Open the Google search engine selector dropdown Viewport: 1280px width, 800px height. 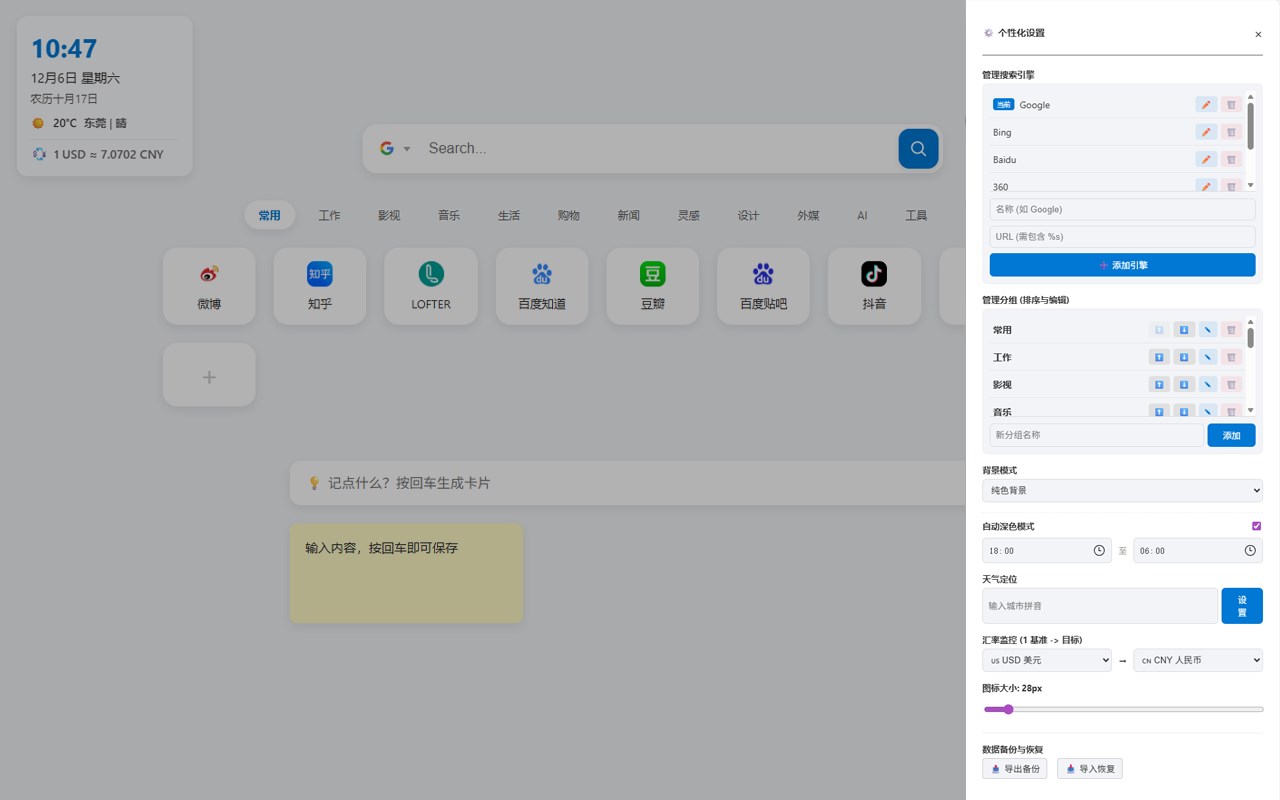(x=395, y=149)
